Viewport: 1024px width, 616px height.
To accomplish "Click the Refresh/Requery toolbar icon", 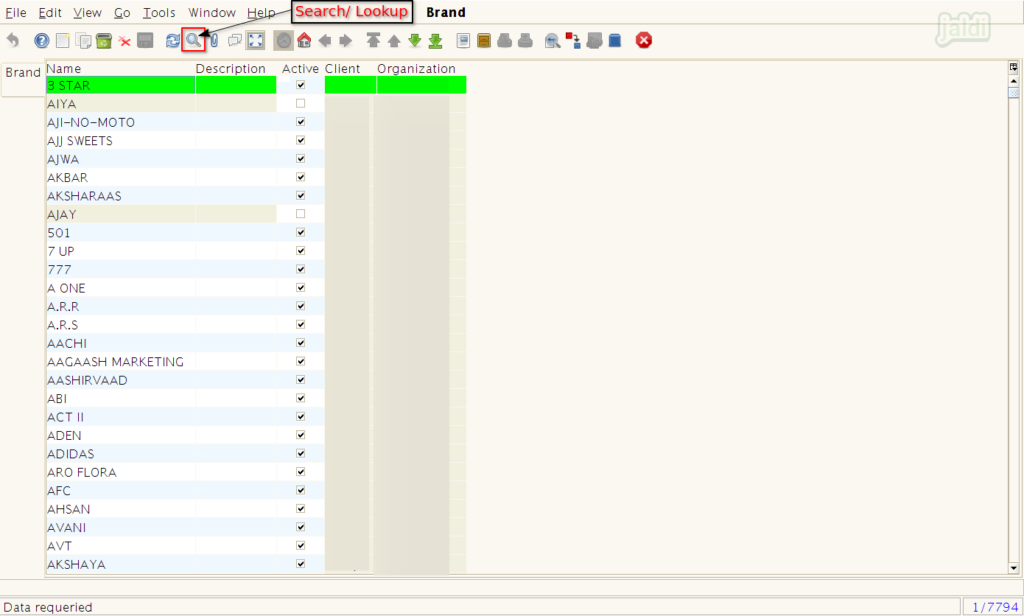I will point(172,41).
